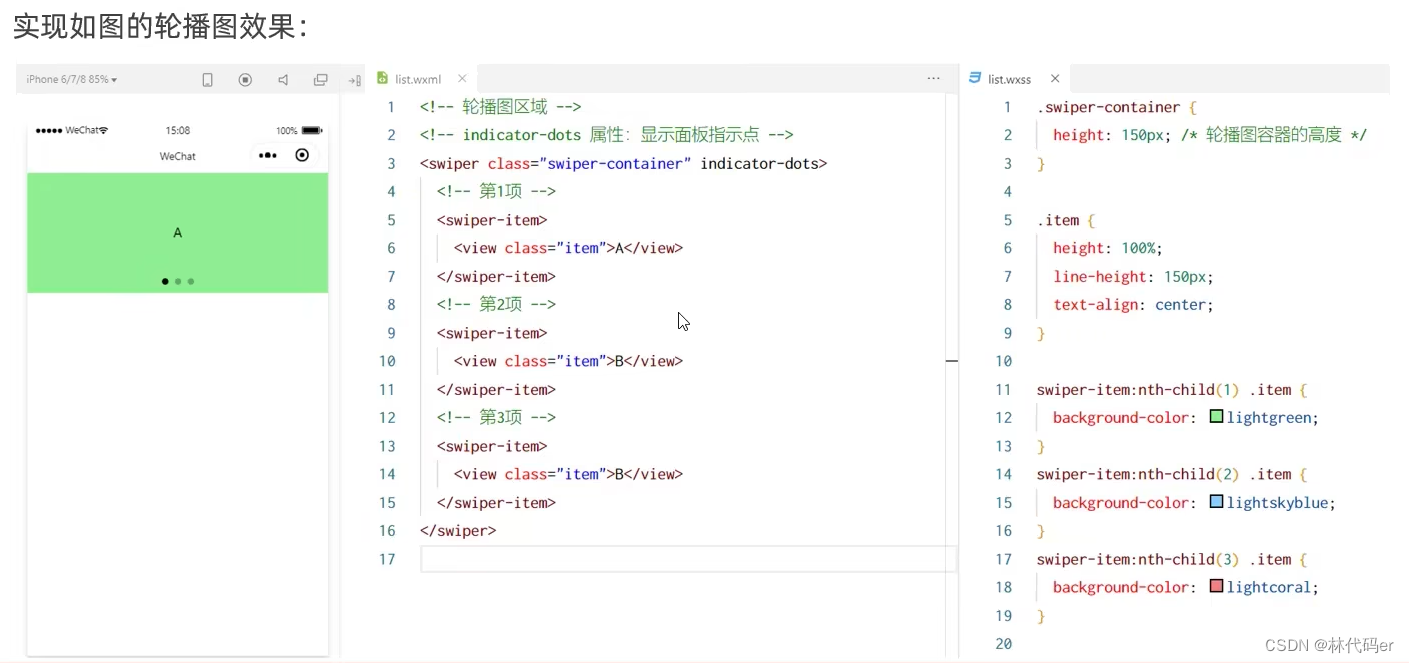Click the "swiper-container" class value in wxml
1409x663 pixels.
(x=616, y=163)
